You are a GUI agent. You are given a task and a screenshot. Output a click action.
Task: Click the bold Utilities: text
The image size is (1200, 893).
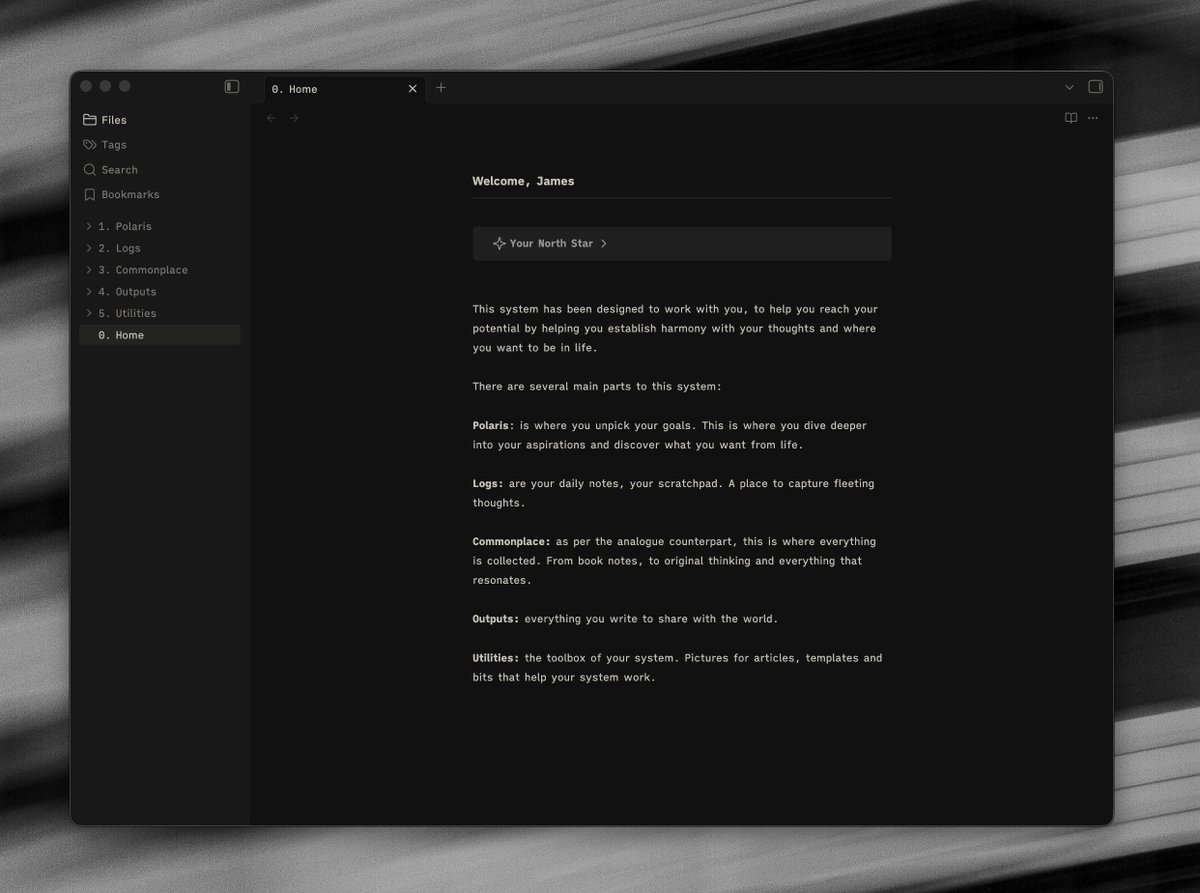pyautogui.click(x=496, y=658)
